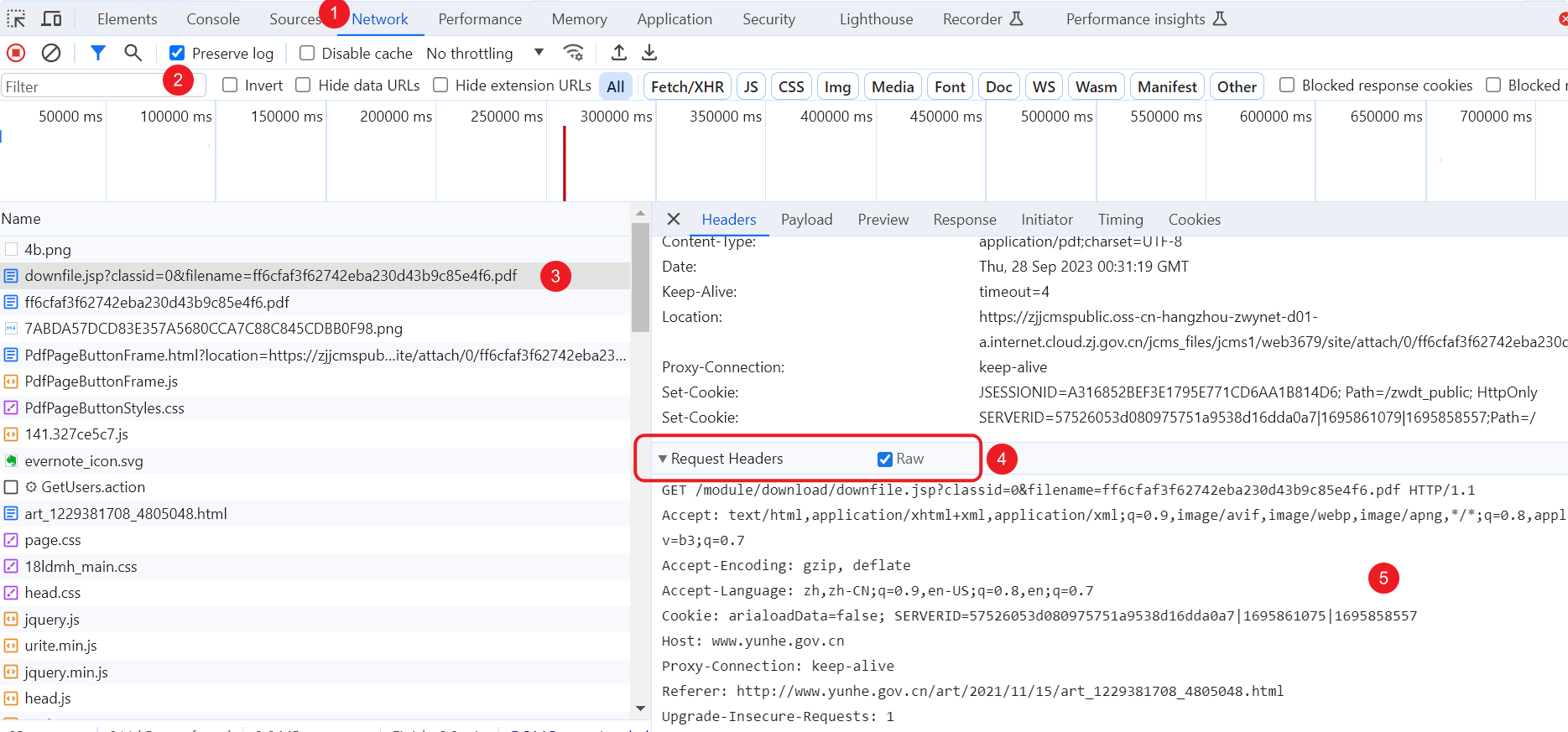Open Cookies tab in details

click(x=1194, y=219)
